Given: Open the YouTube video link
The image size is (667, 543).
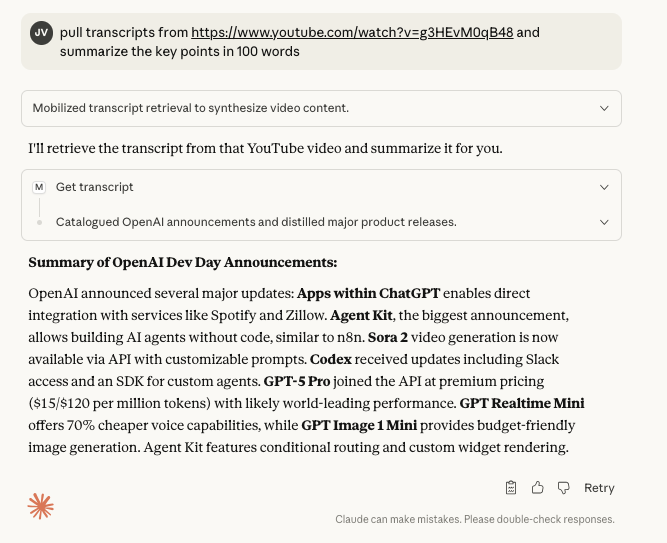Looking at the screenshot, I should click(352, 32).
